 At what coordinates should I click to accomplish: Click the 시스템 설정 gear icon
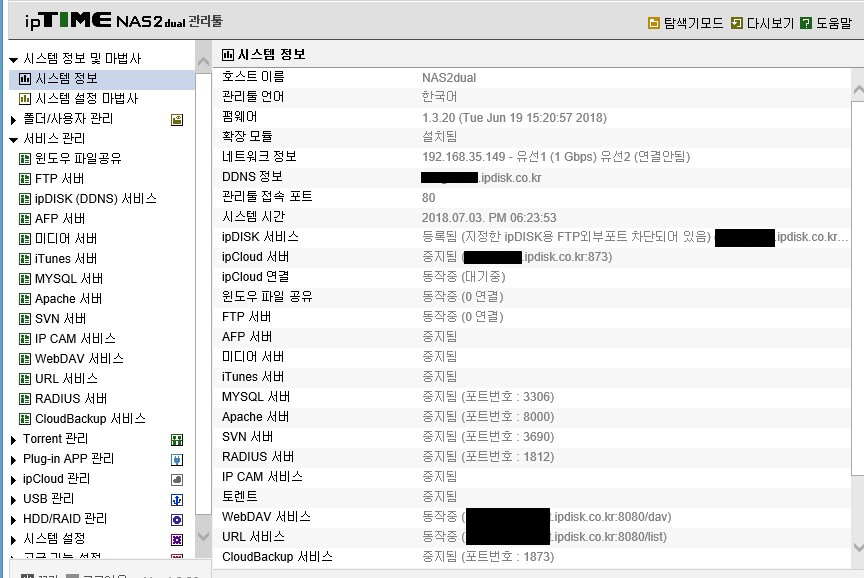177,539
